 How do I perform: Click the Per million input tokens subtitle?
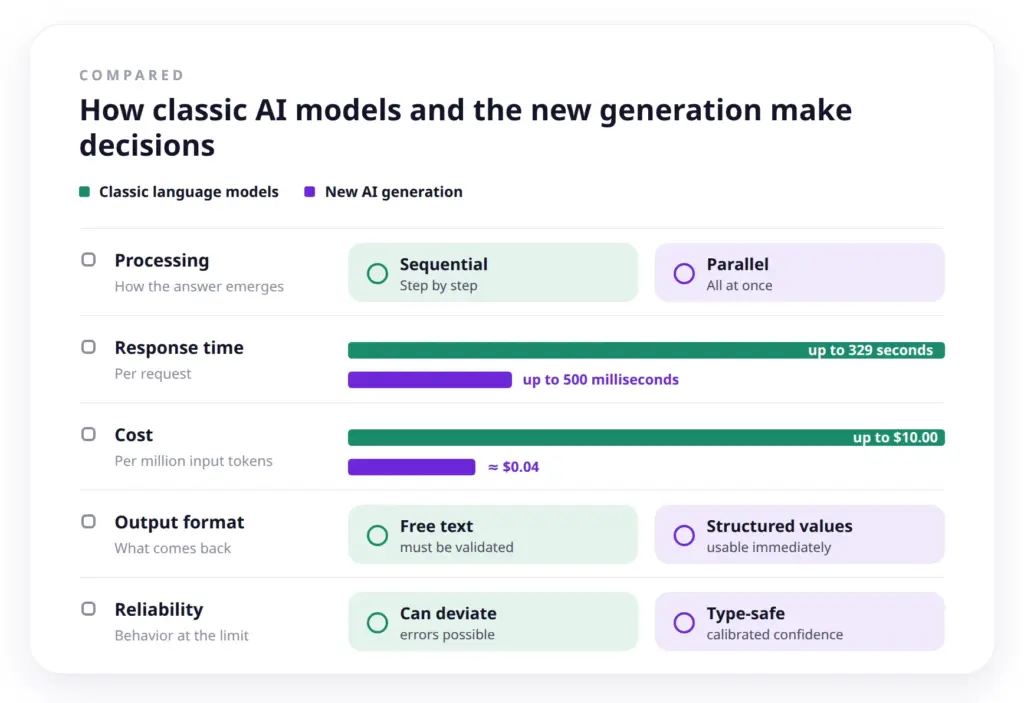pyautogui.click(x=194, y=461)
